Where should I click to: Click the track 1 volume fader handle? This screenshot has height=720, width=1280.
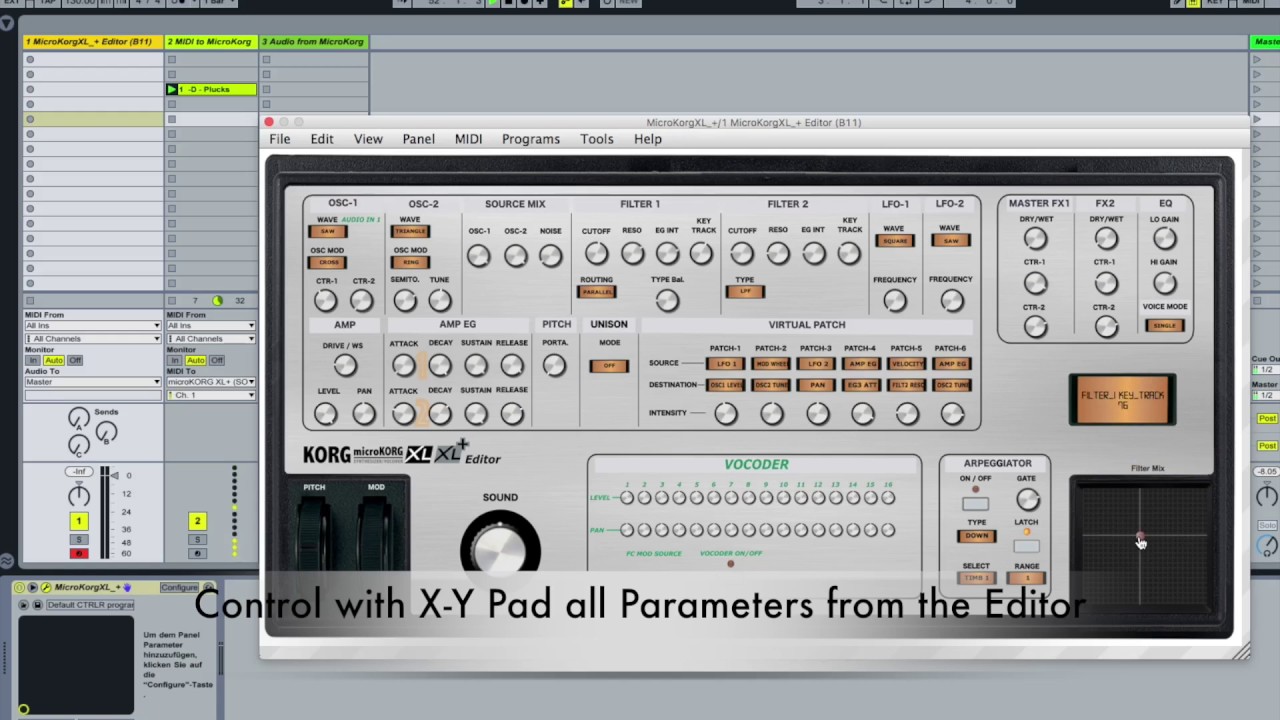(x=114, y=476)
